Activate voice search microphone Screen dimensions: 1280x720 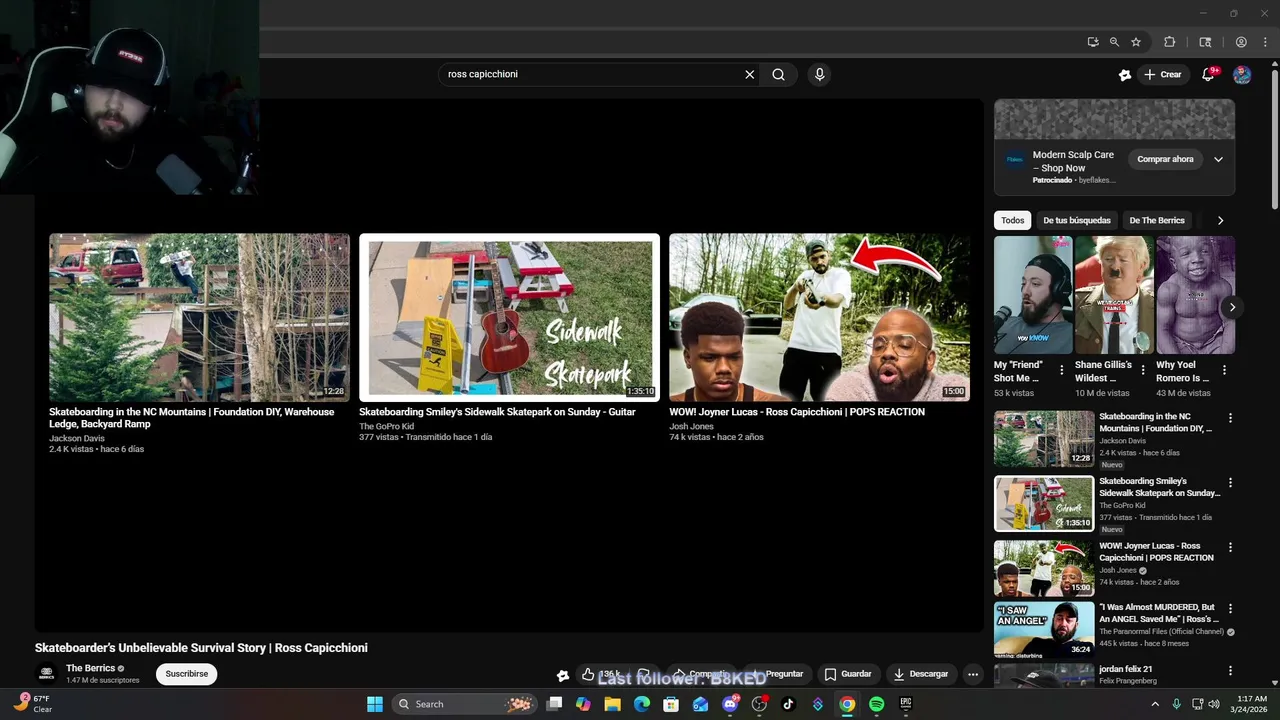pyautogui.click(x=819, y=74)
